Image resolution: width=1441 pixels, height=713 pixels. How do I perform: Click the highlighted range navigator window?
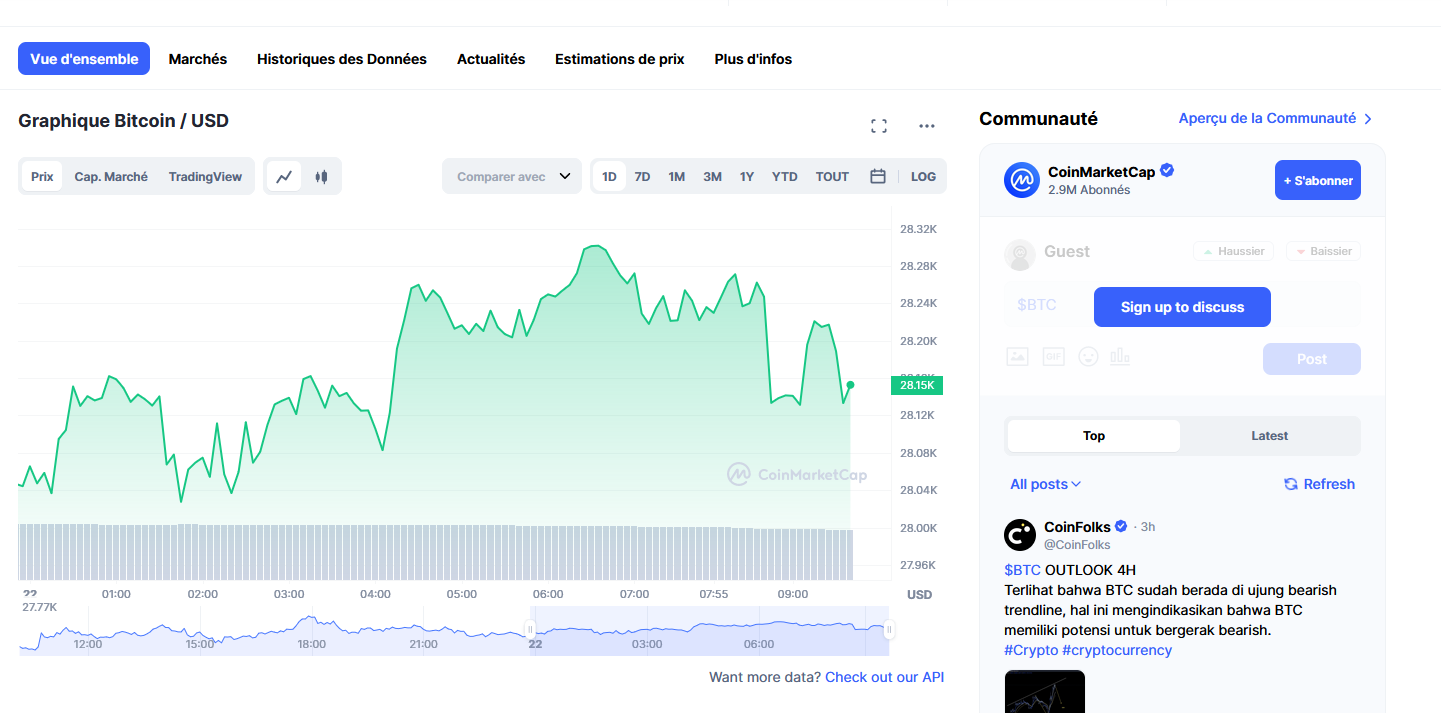pyautogui.click(x=709, y=630)
